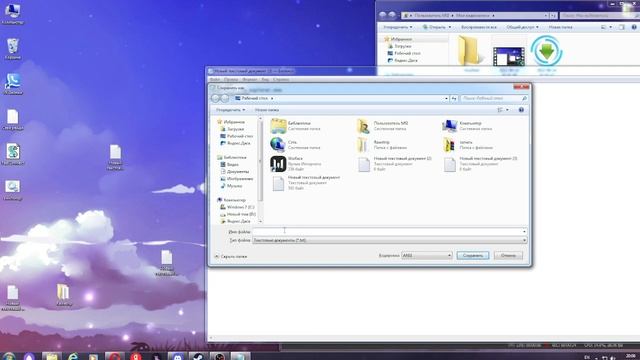Viewport: 640px width, 360px height.
Task: Click the Save dialog search field
Action: [x=494, y=98]
